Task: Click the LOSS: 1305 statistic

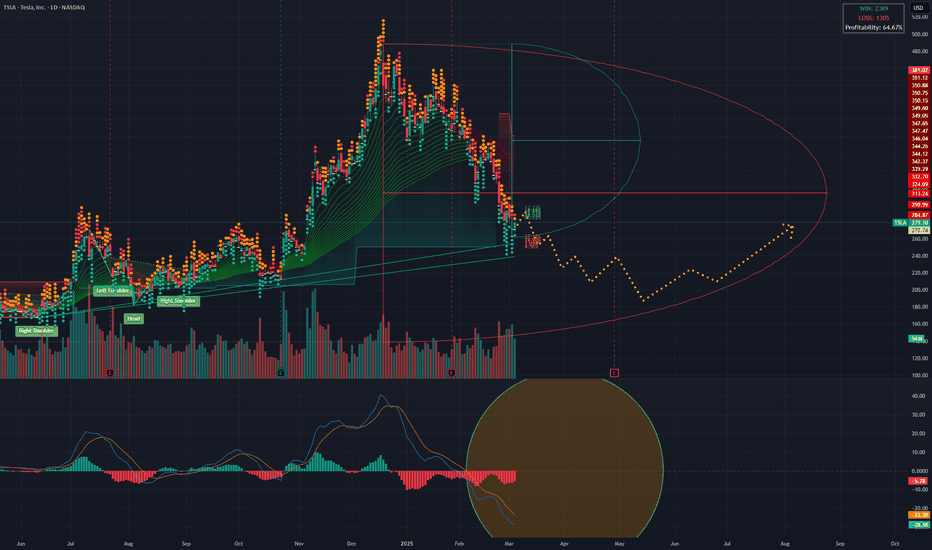Action: click(x=874, y=18)
